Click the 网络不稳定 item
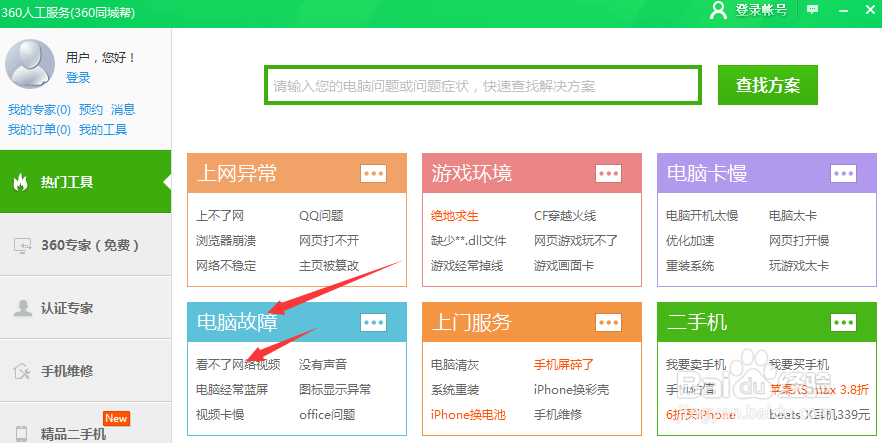This screenshot has height=443, width=882. tap(226, 265)
